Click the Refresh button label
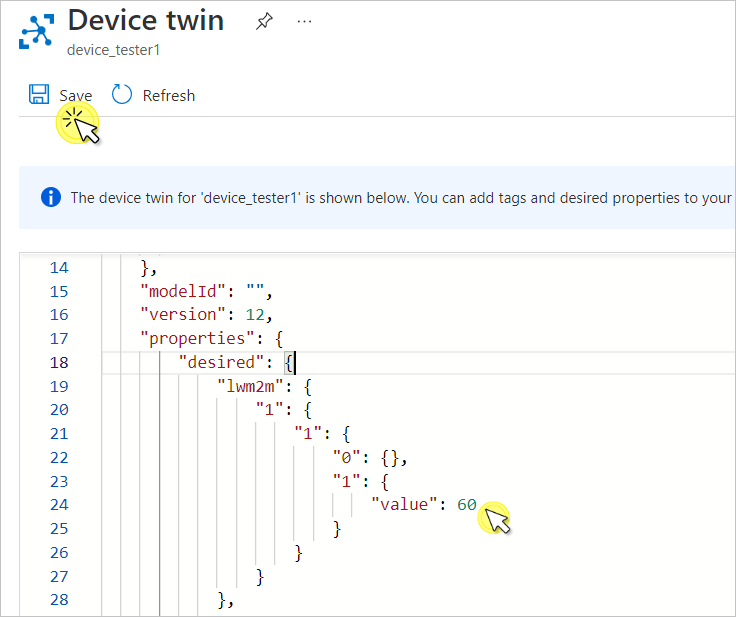This screenshot has height=617, width=736. tap(169, 96)
